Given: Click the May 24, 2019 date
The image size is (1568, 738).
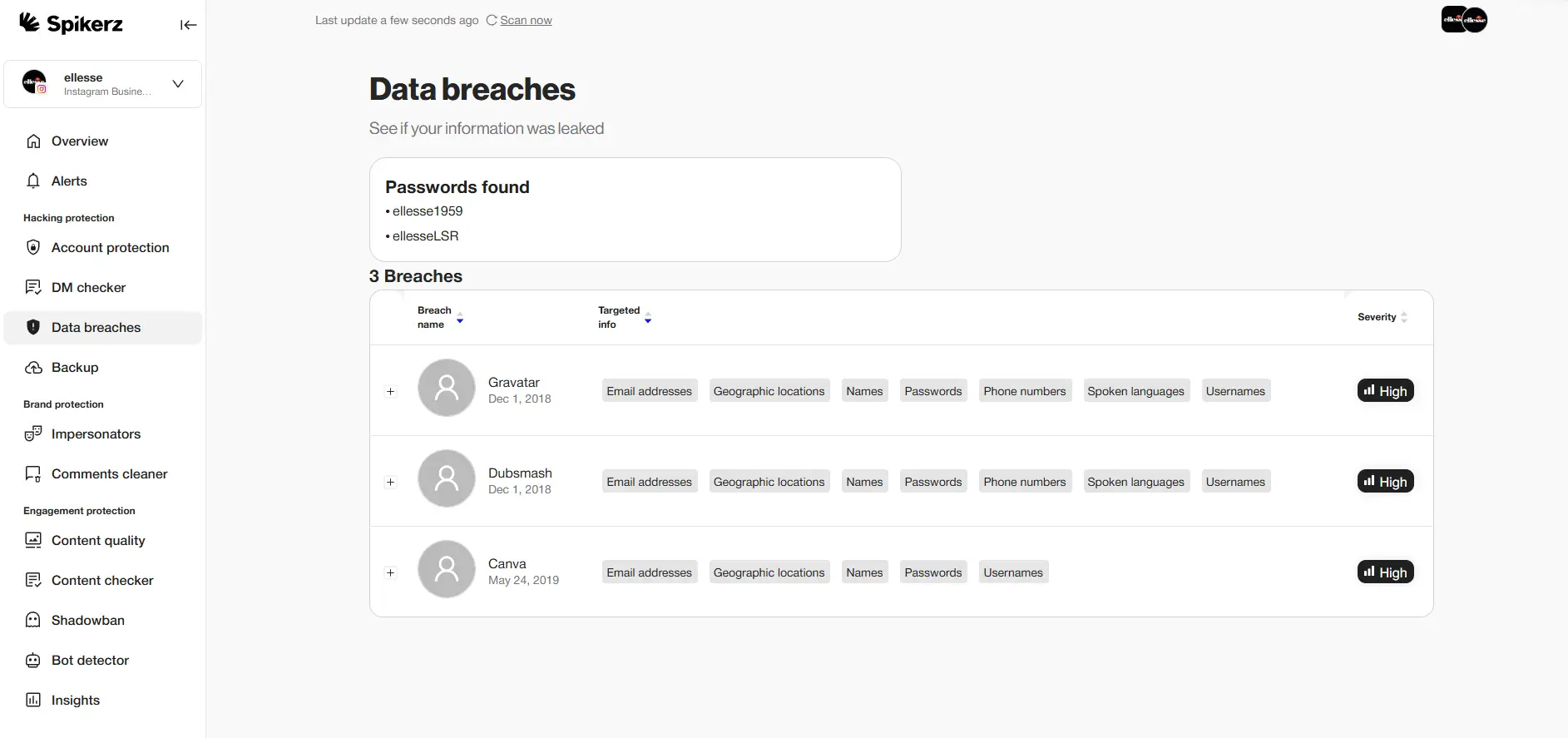Looking at the screenshot, I should point(523,580).
